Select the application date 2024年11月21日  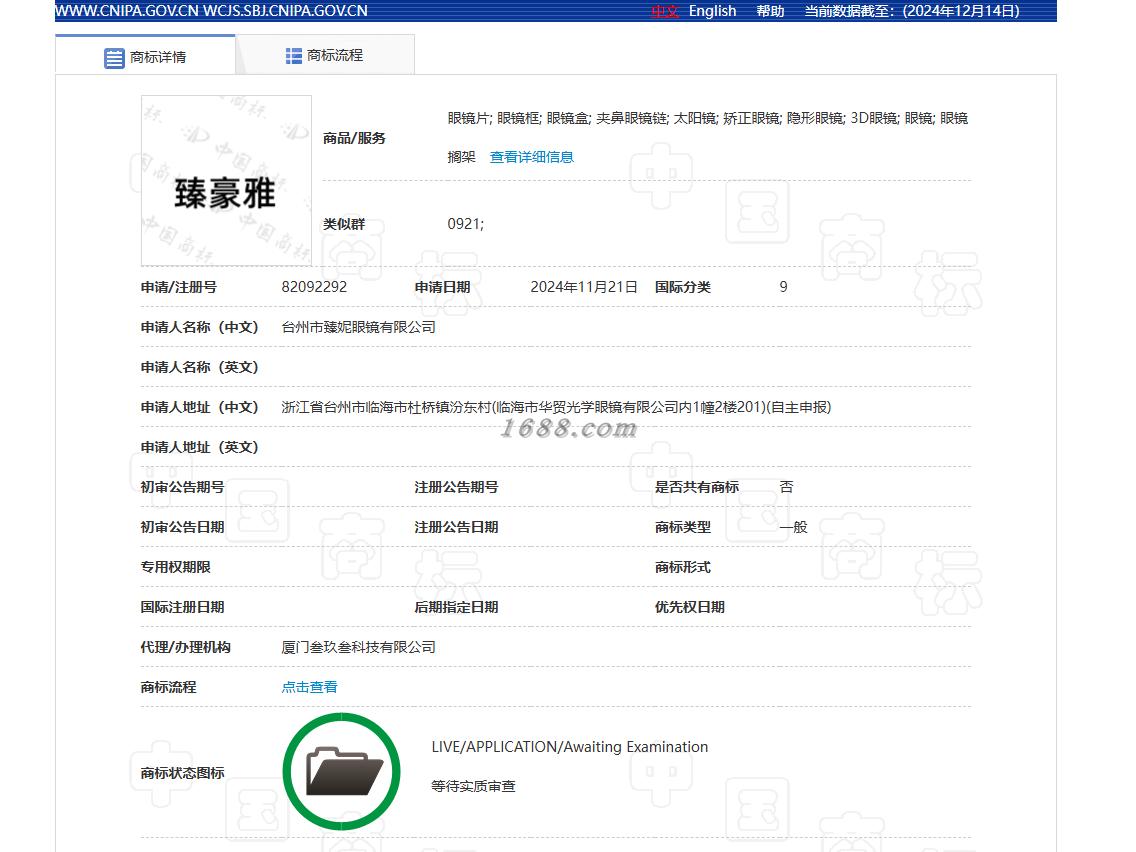click(x=584, y=287)
